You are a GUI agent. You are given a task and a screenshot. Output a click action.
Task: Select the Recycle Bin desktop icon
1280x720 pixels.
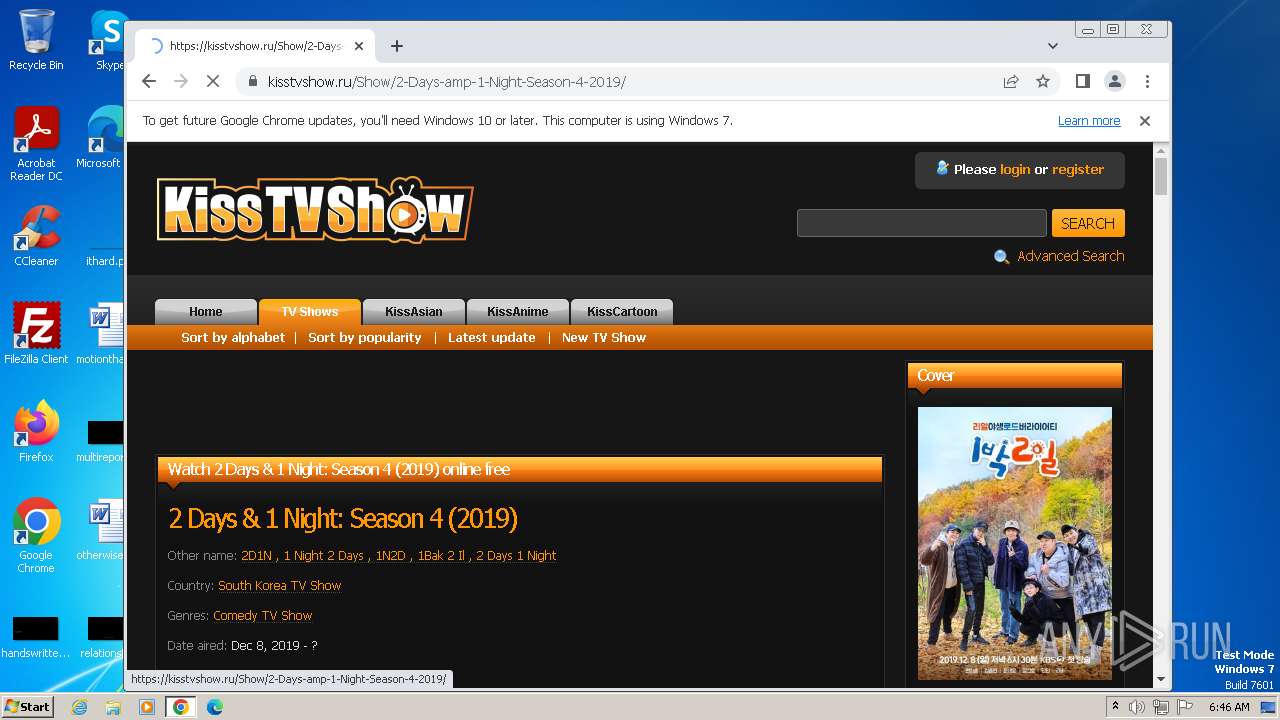click(x=36, y=40)
